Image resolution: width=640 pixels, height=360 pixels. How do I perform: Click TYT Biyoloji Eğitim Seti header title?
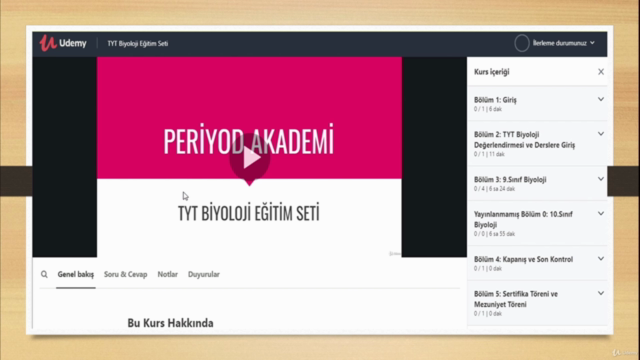[138, 43]
